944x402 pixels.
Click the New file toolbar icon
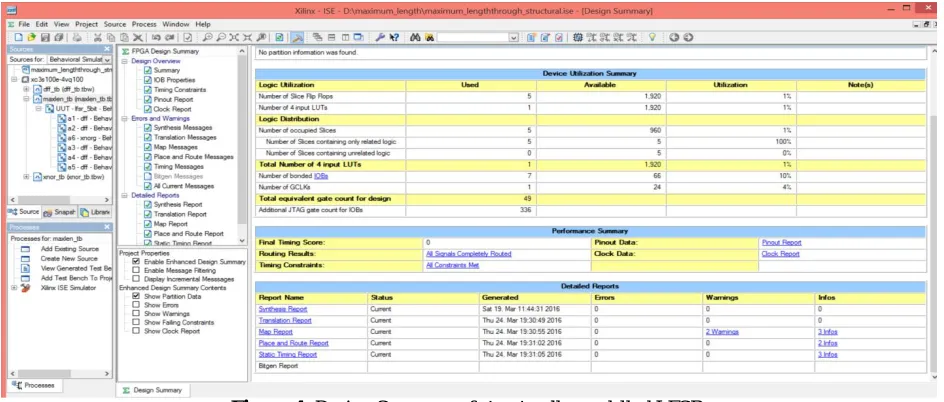(19, 37)
